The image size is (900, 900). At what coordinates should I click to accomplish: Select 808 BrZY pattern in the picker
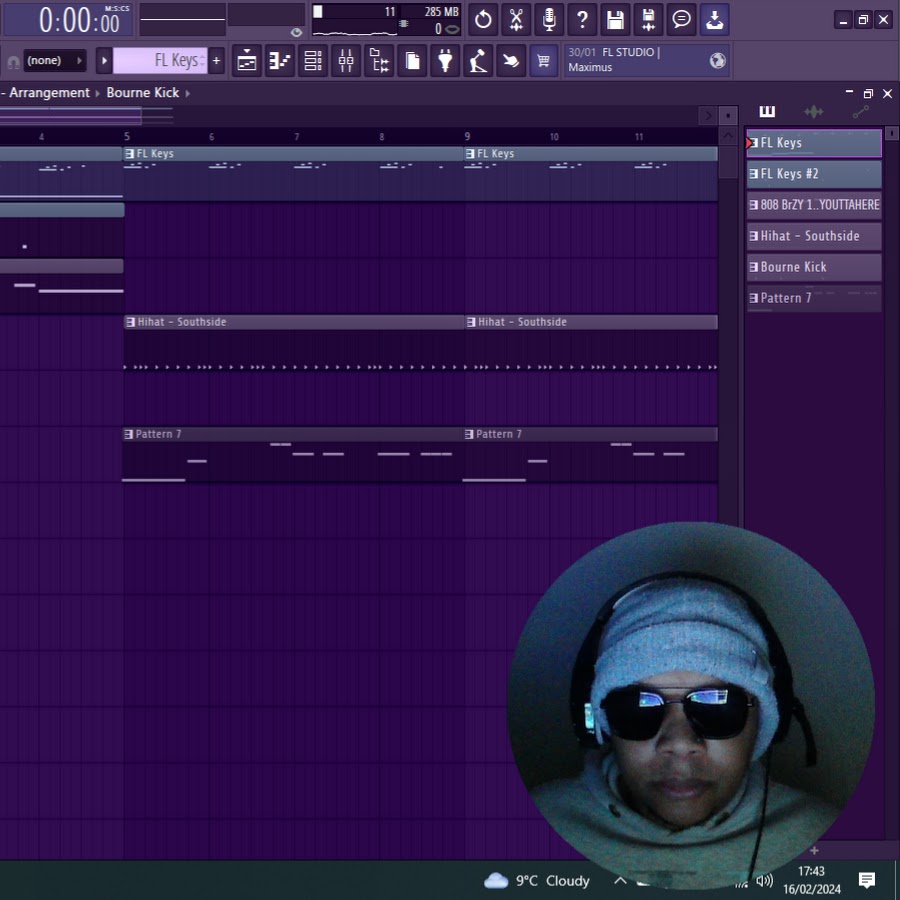click(x=814, y=205)
